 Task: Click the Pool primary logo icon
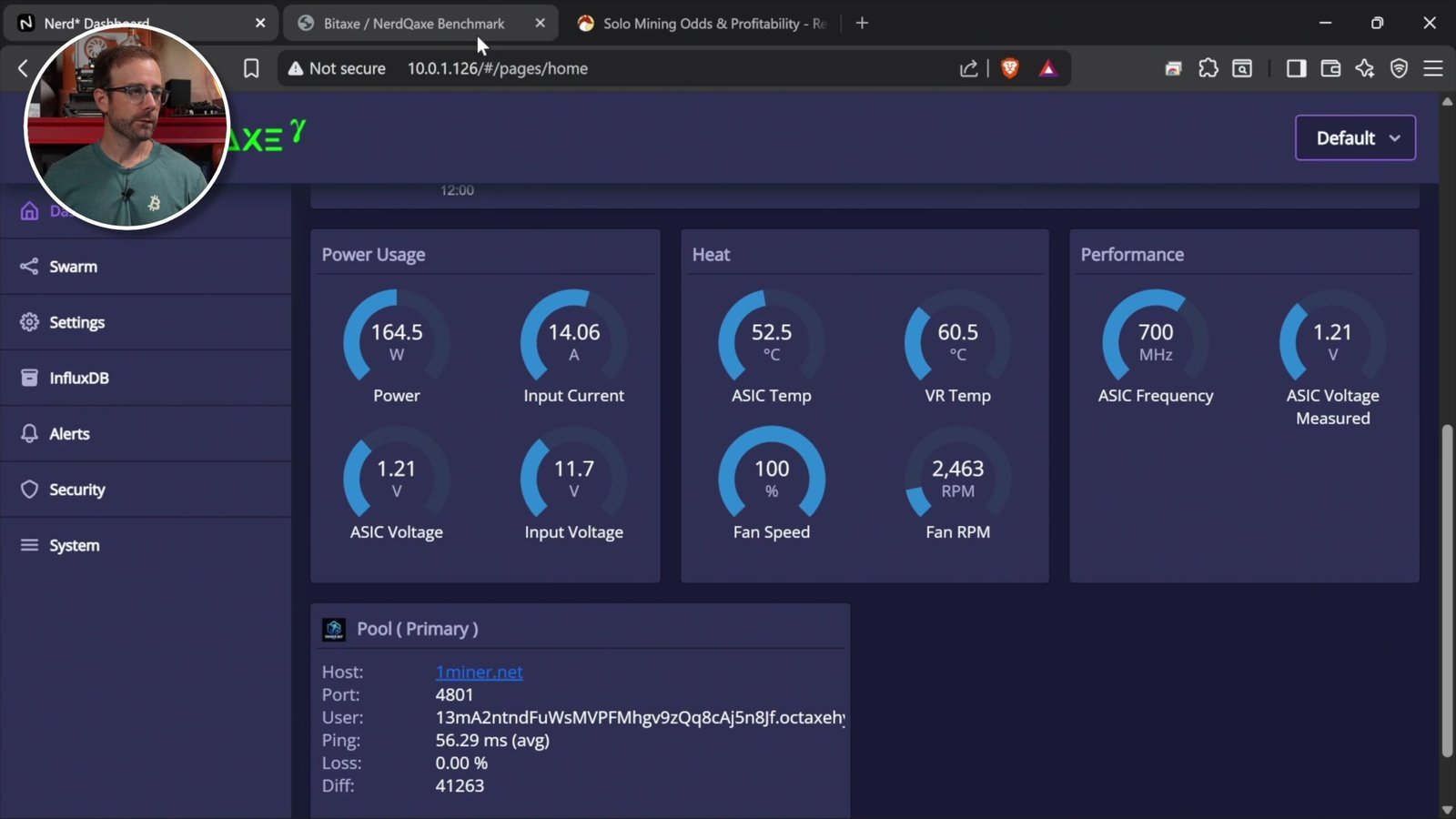(334, 630)
